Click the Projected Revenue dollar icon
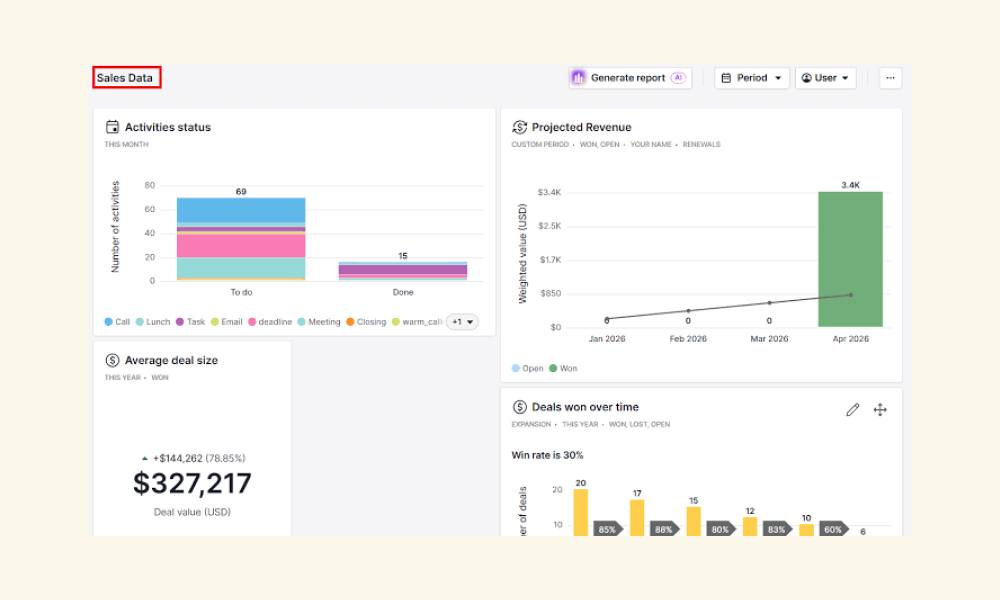This screenshot has width=1000, height=600. [519, 127]
